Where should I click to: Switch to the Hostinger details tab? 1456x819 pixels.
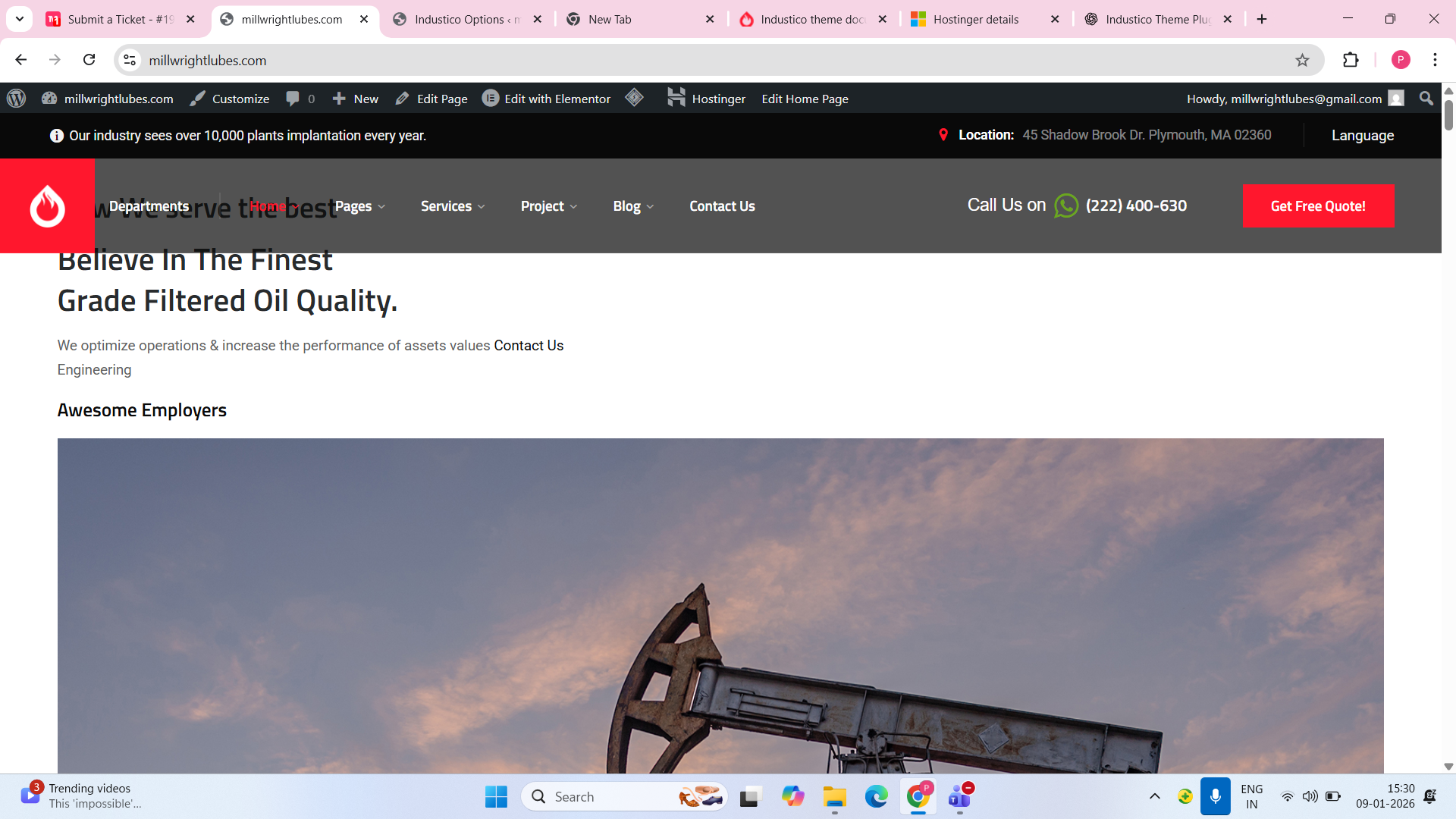[x=975, y=20]
